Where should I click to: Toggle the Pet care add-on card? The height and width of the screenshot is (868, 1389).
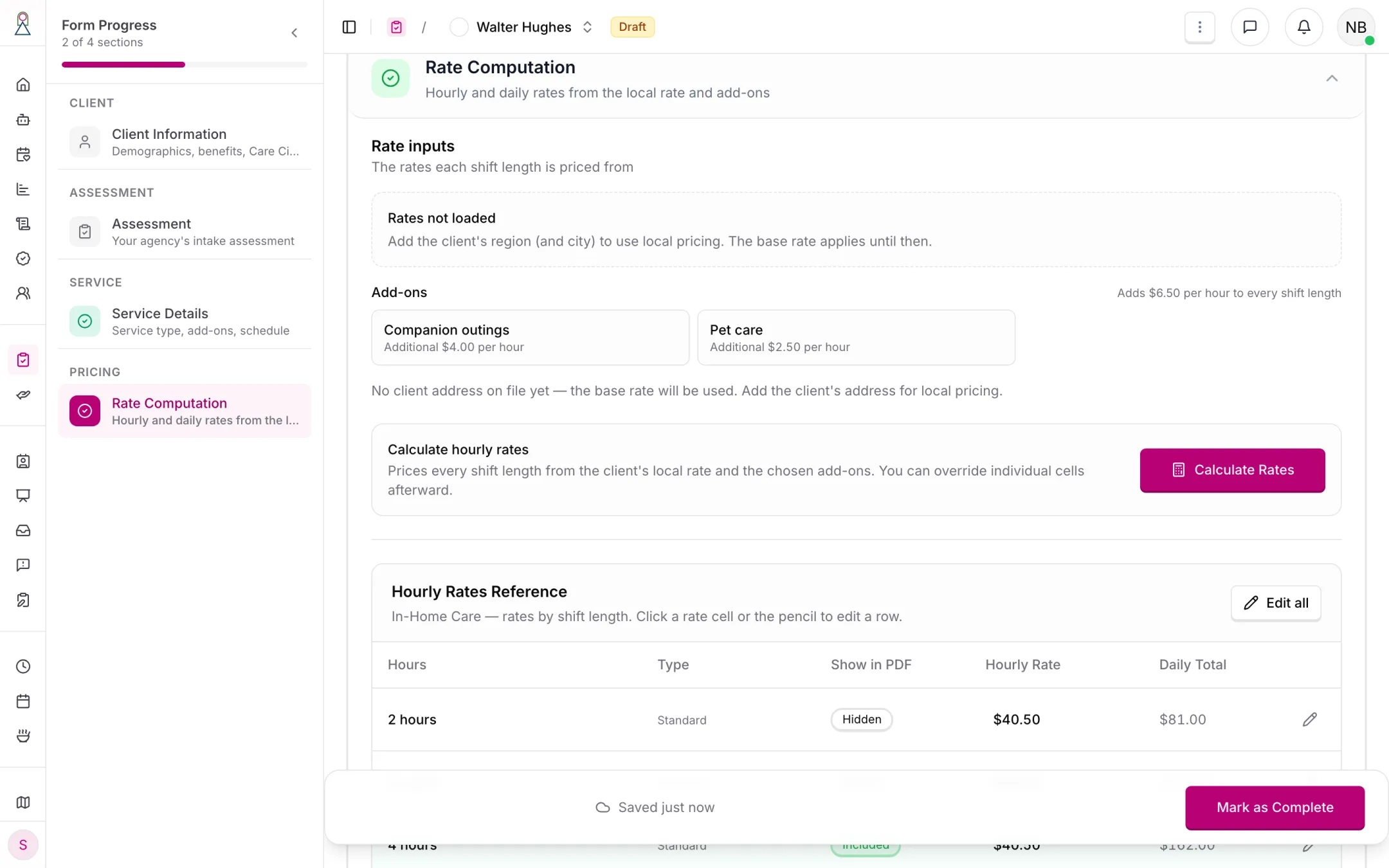857,338
